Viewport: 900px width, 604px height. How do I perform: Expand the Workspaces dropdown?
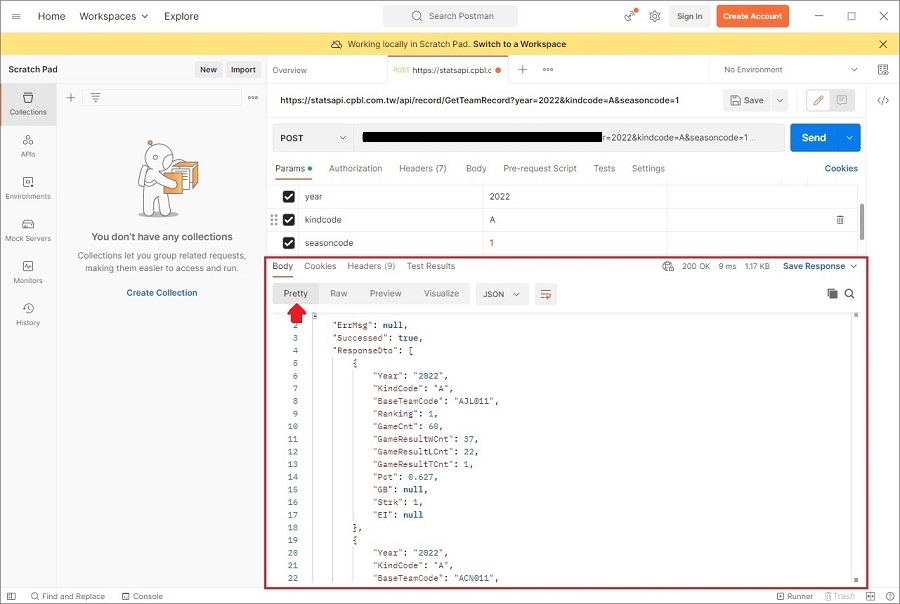(x=114, y=16)
